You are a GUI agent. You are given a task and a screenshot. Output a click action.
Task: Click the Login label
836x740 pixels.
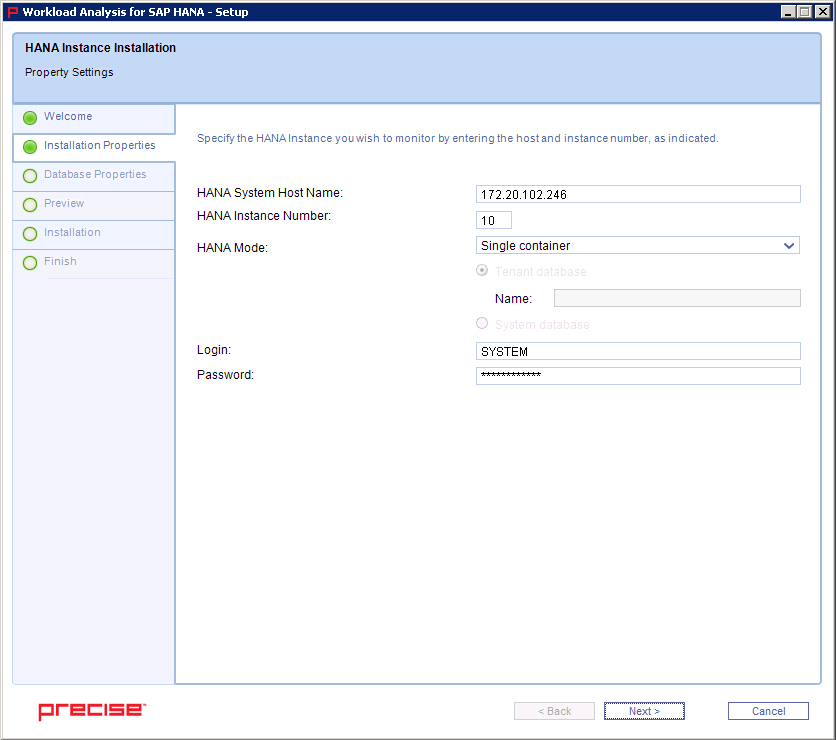point(214,350)
